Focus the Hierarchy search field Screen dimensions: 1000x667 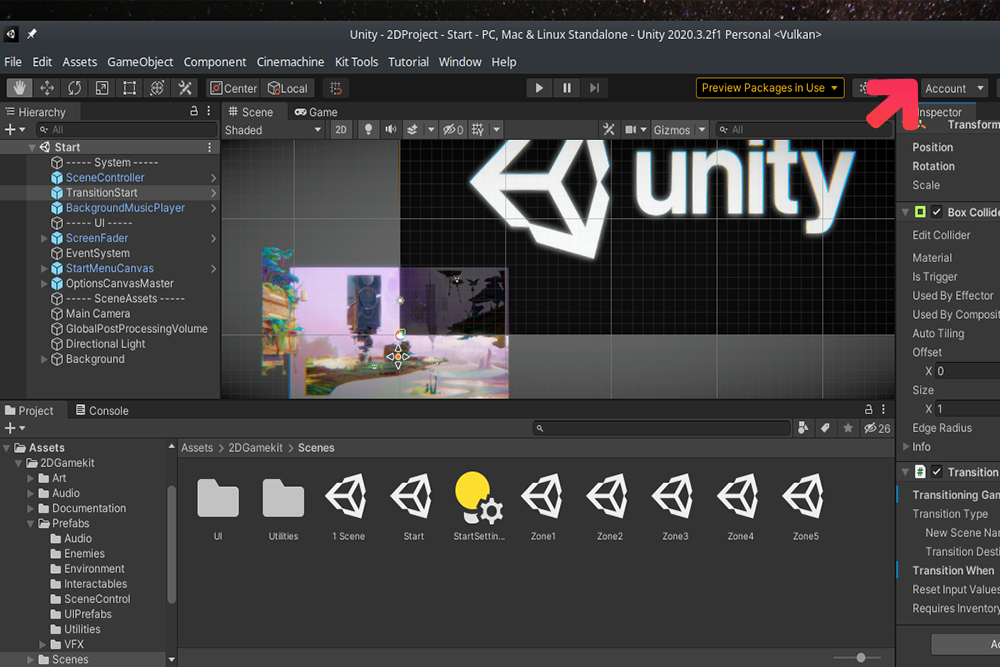coord(126,129)
